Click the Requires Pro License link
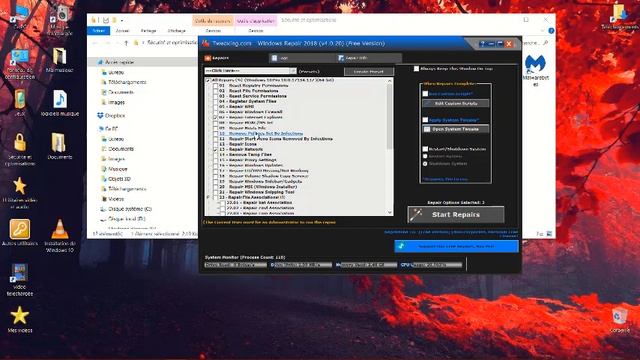The image size is (640, 360). coord(445,179)
